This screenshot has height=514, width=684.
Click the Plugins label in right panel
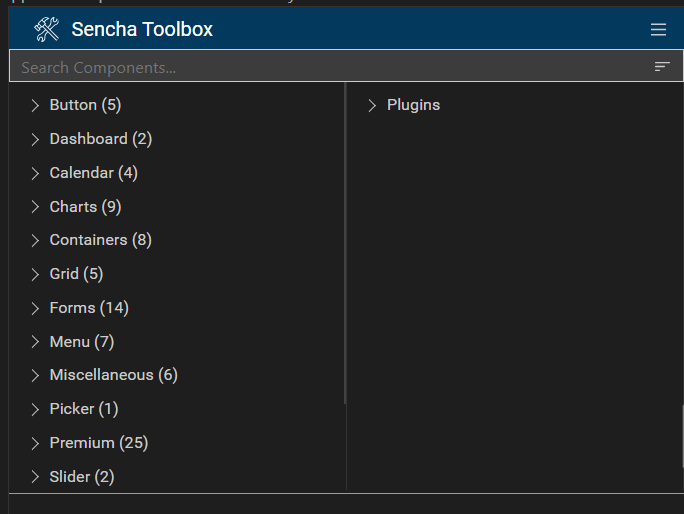pyautogui.click(x=413, y=105)
